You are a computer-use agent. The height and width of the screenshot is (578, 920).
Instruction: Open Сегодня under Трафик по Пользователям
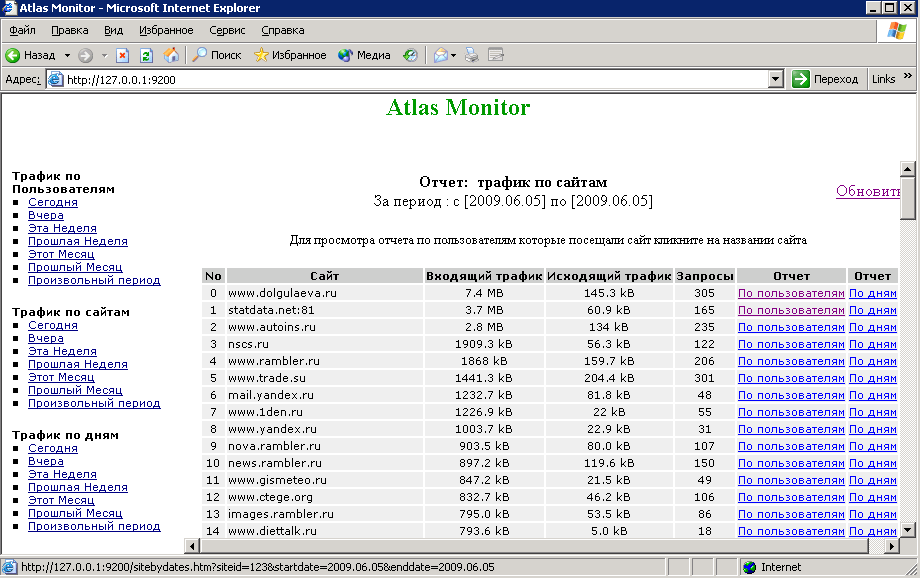pos(53,202)
